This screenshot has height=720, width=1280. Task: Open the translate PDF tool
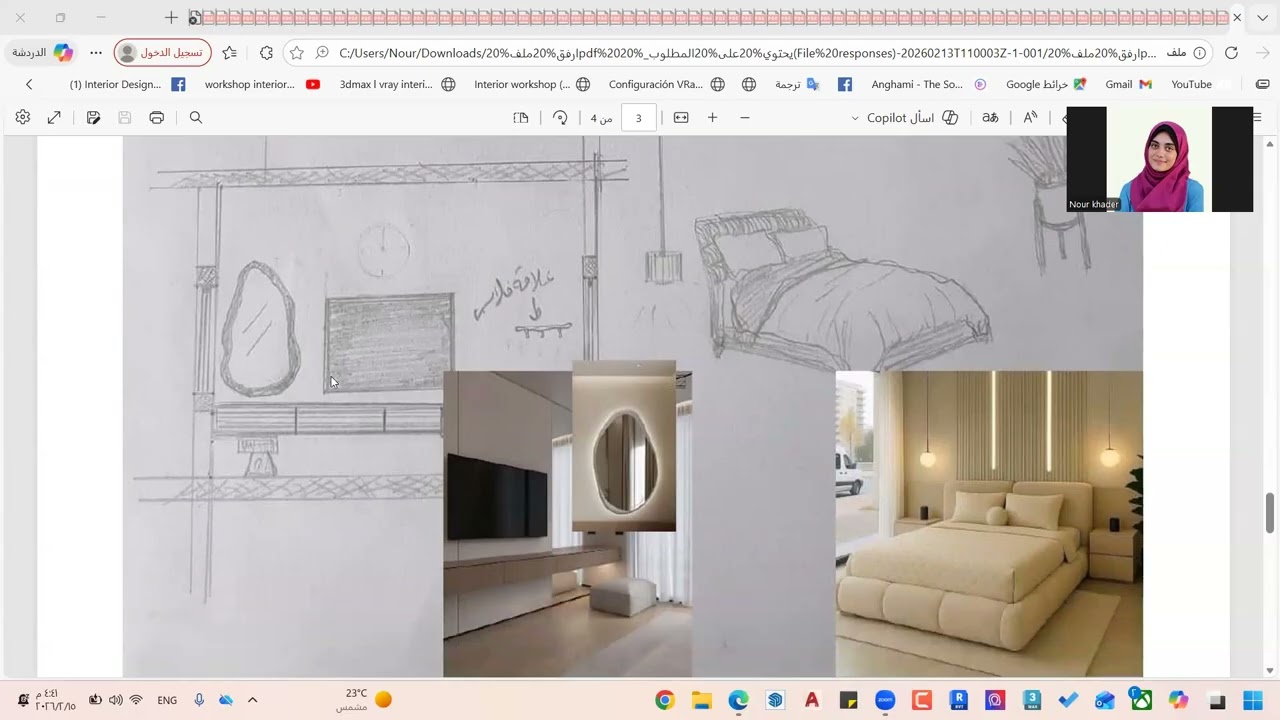990,118
